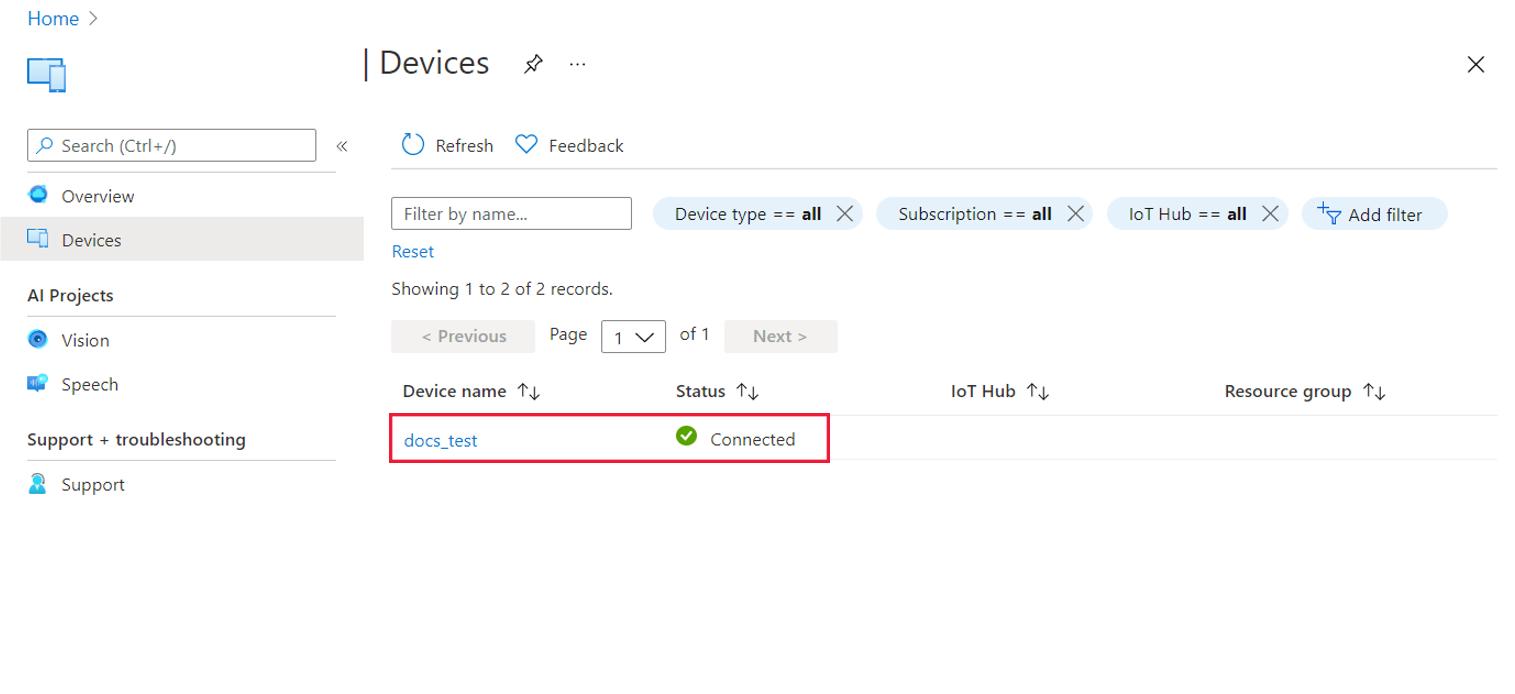Open Speech under AI Projects
The height and width of the screenshot is (694, 1515).
pyautogui.click(x=89, y=384)
